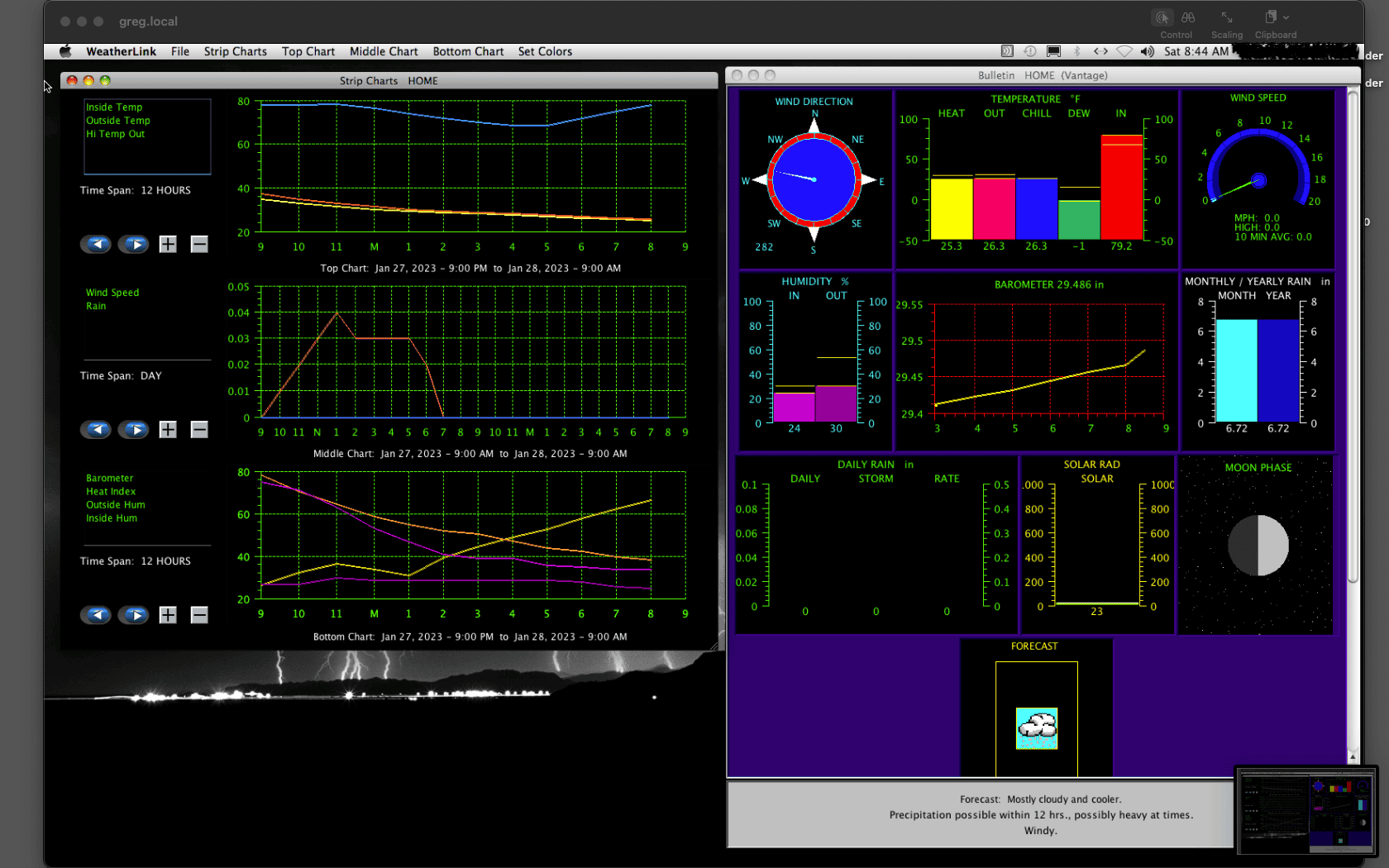
Task: Open the Set Colors menu
Action: [x=545, y=51]
